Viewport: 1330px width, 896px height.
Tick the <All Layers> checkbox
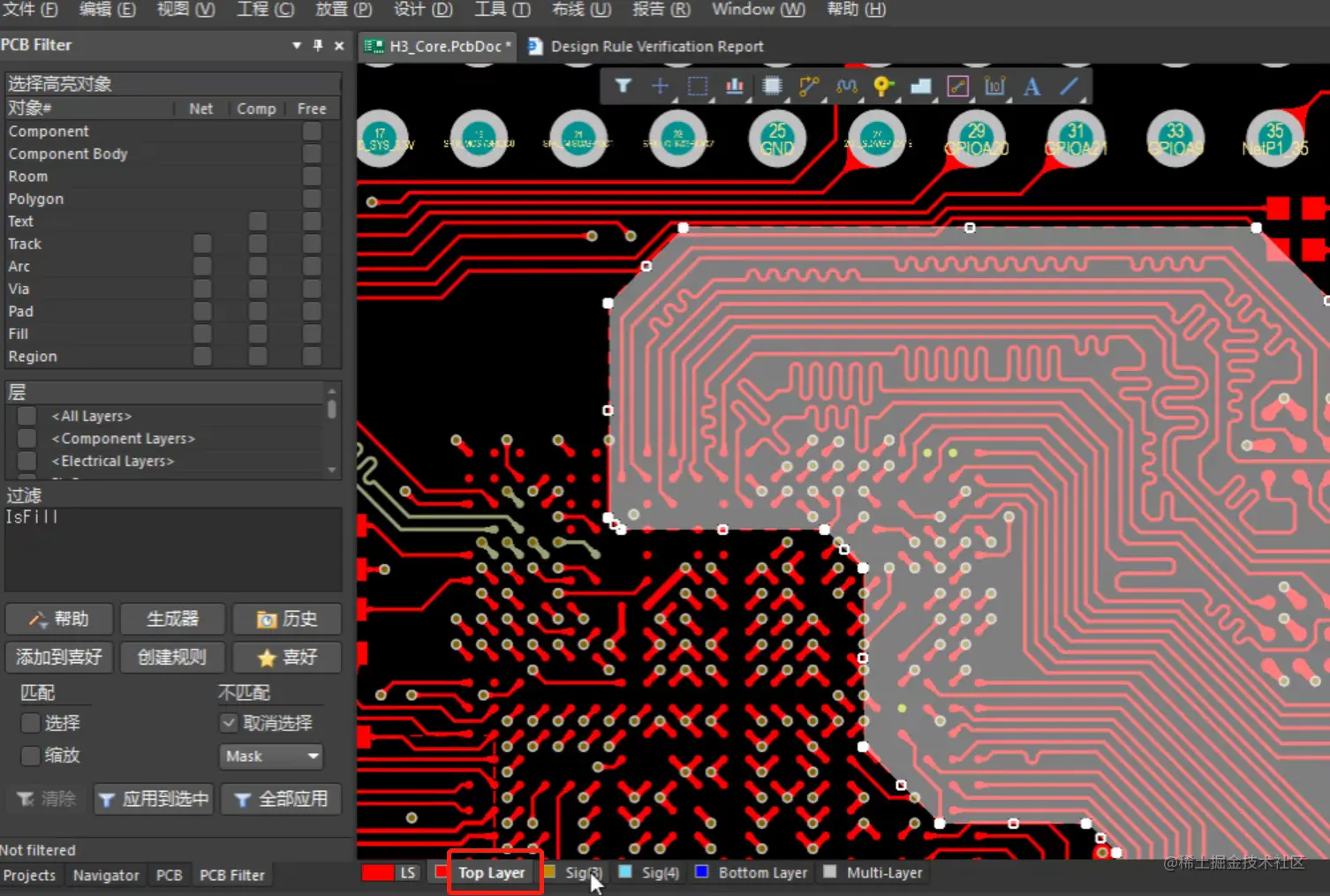[27, 416]
